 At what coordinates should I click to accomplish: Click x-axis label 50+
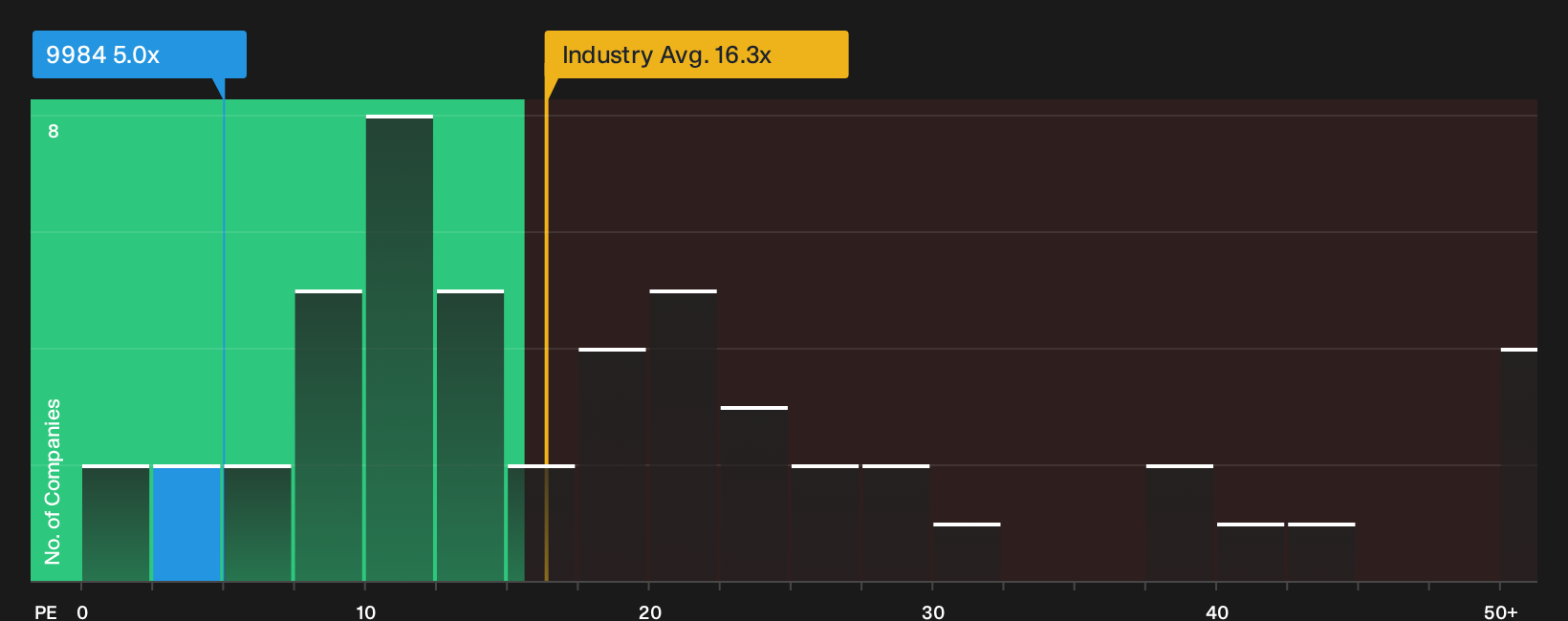pyautogui.click(x=1500, y=611)
